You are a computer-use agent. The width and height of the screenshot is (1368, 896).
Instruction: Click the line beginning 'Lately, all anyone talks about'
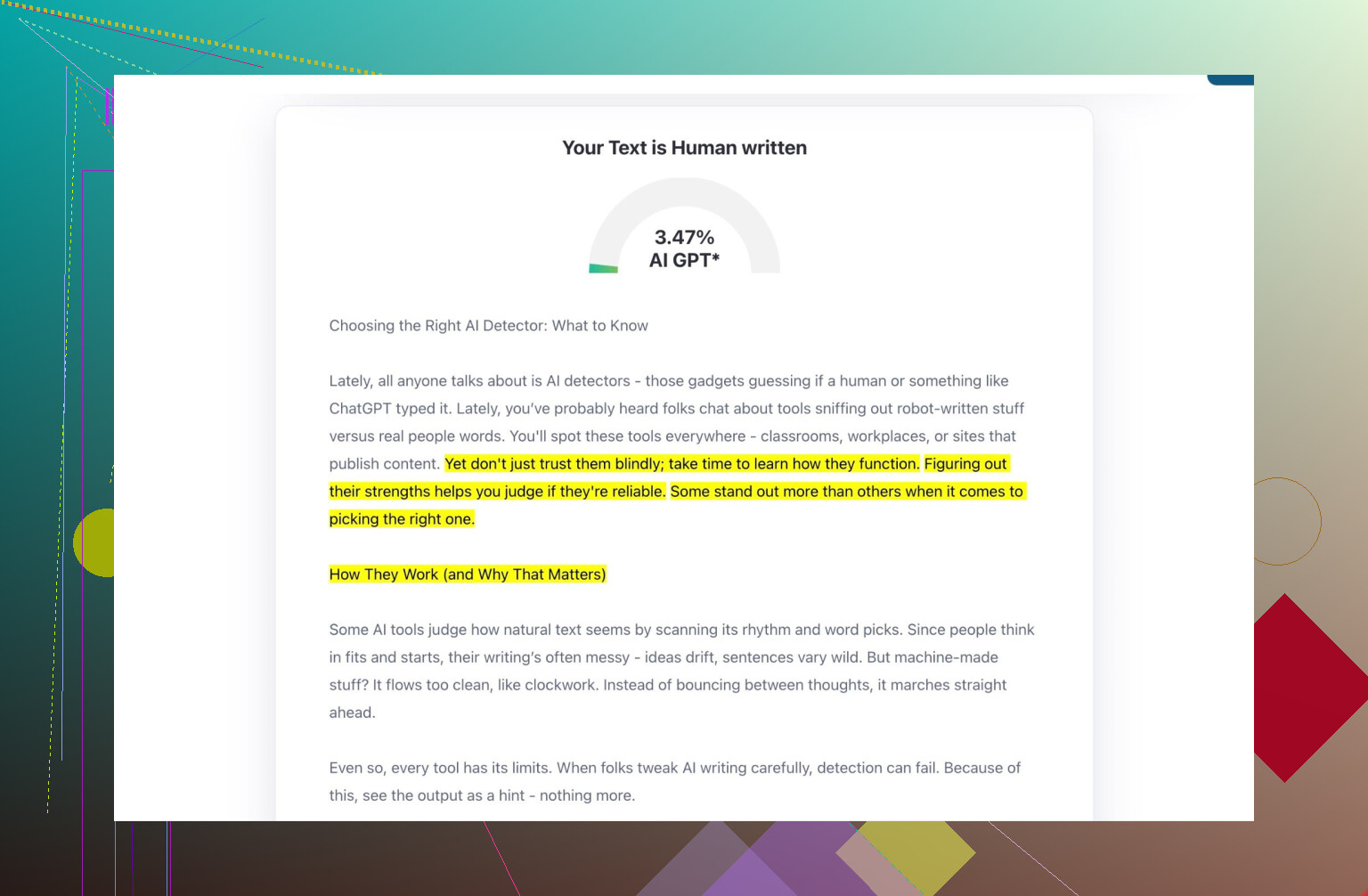[x=668, y=381]
